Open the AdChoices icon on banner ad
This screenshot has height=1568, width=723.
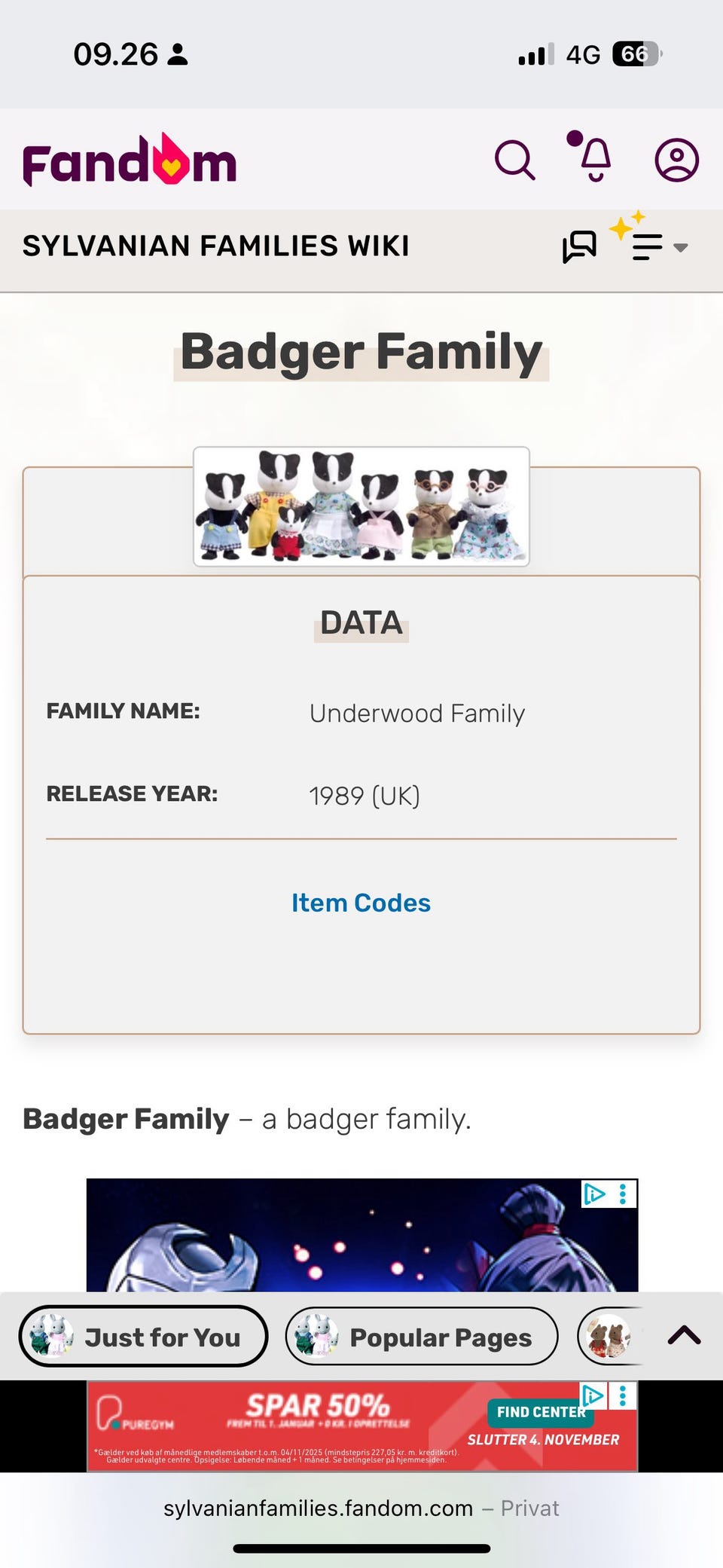click(x=593, y=1395)
